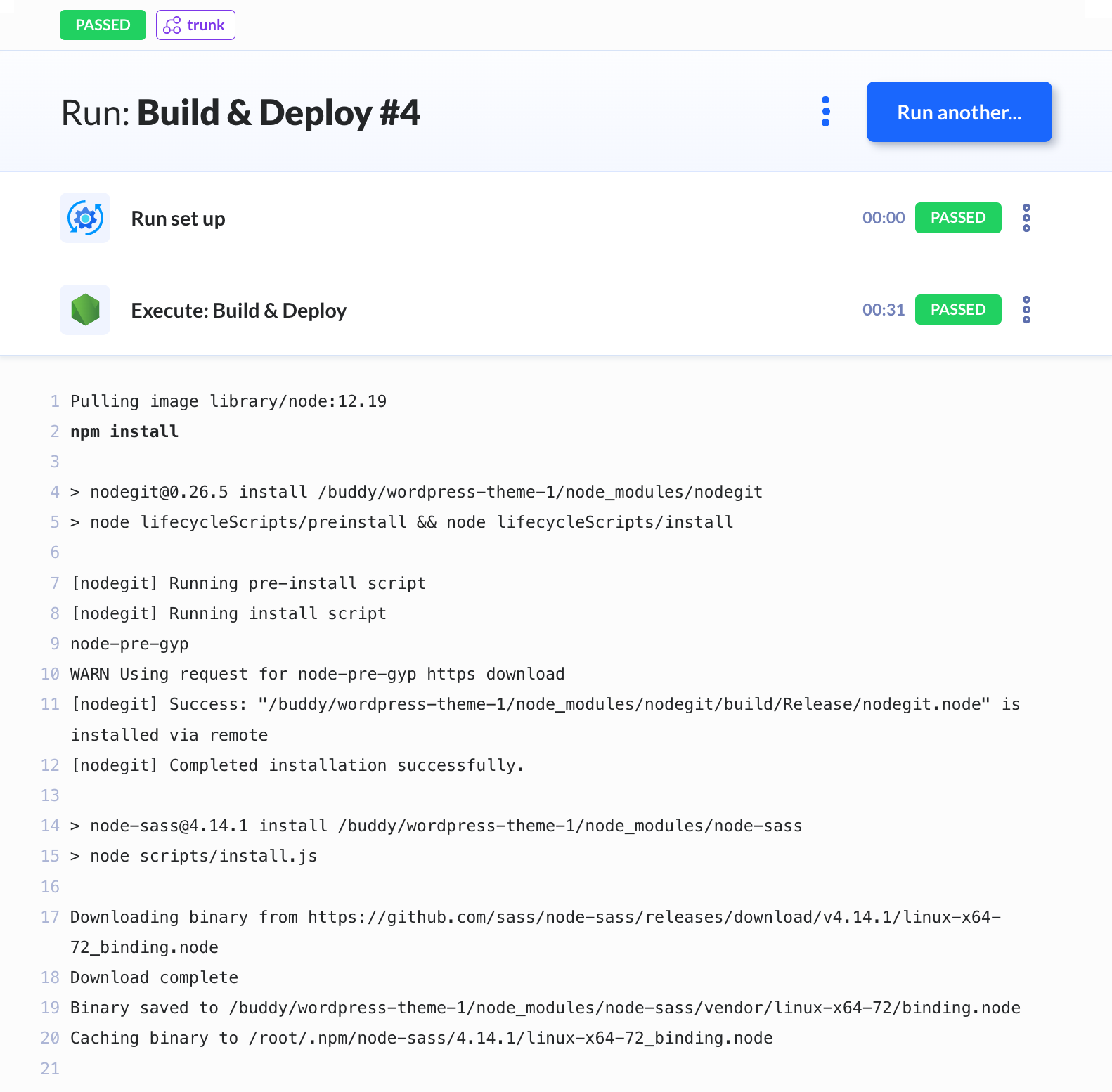
Task: Click the Download complete log line
Action: point(154,977)
